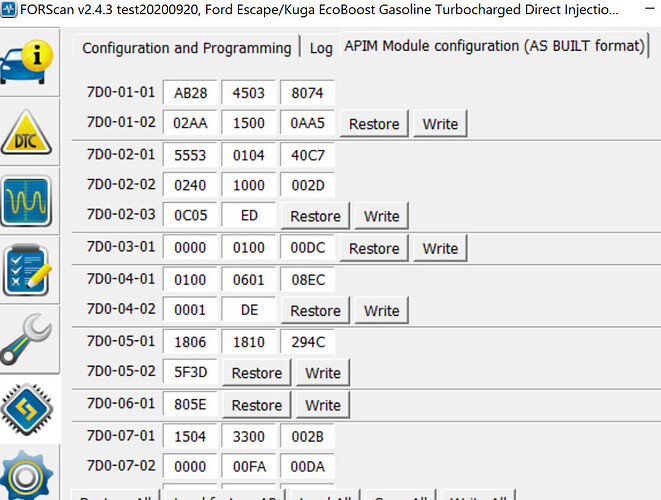The width and height of the screenshot is (661, 500).
Task: Write the 7D0-01-02 block
Action: (x=440, y=124)
